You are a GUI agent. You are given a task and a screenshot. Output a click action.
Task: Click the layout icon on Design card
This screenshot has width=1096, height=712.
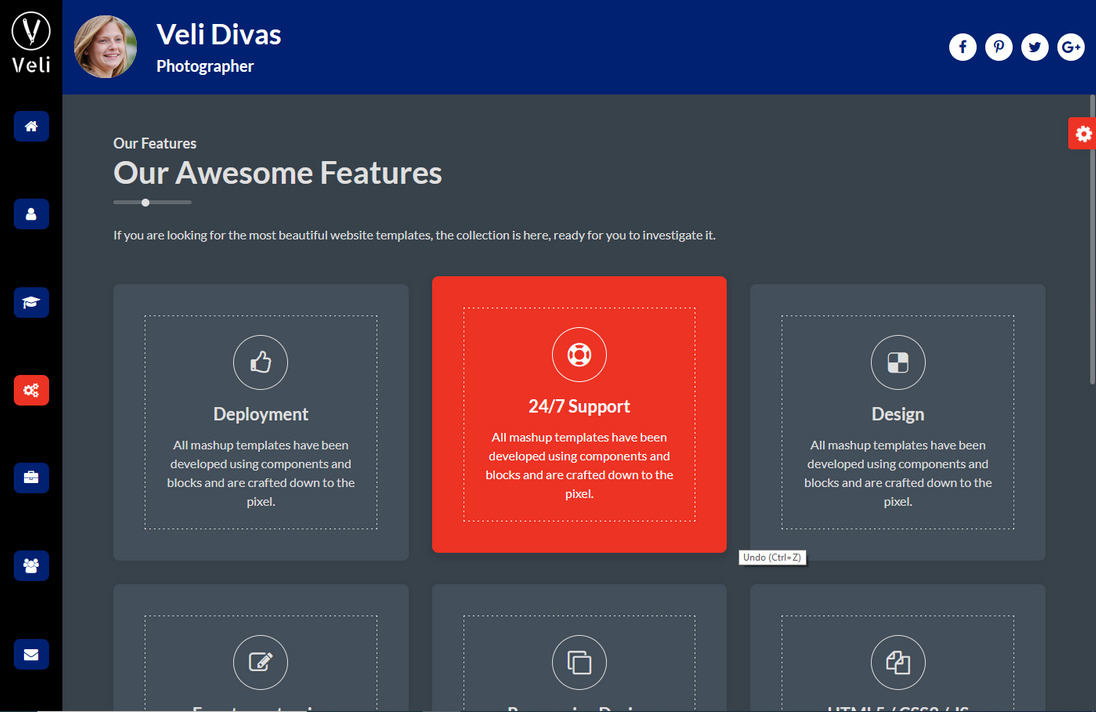(x=898, y=362)
